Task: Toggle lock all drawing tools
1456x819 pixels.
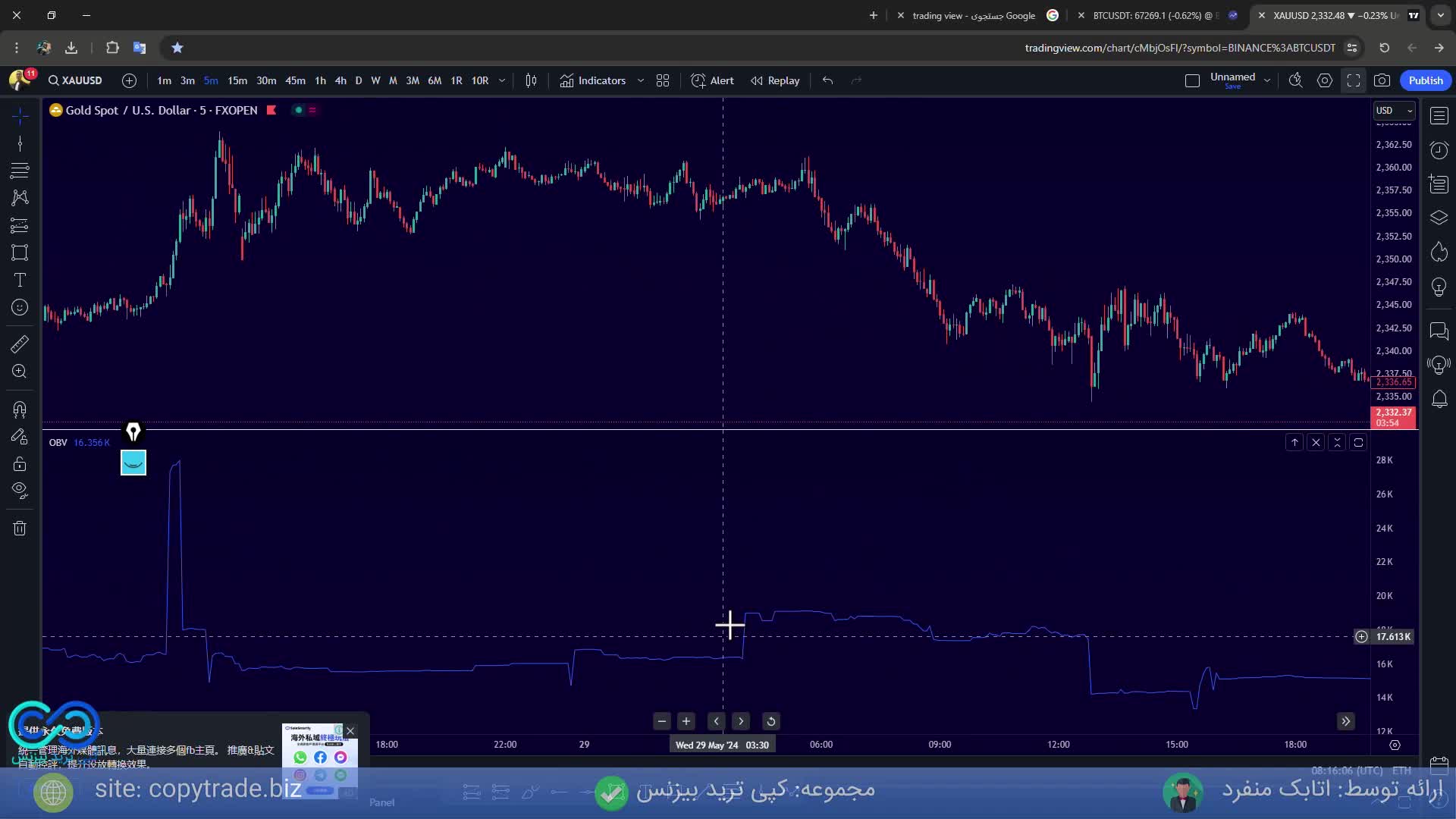Action: [x=20, y=464]
